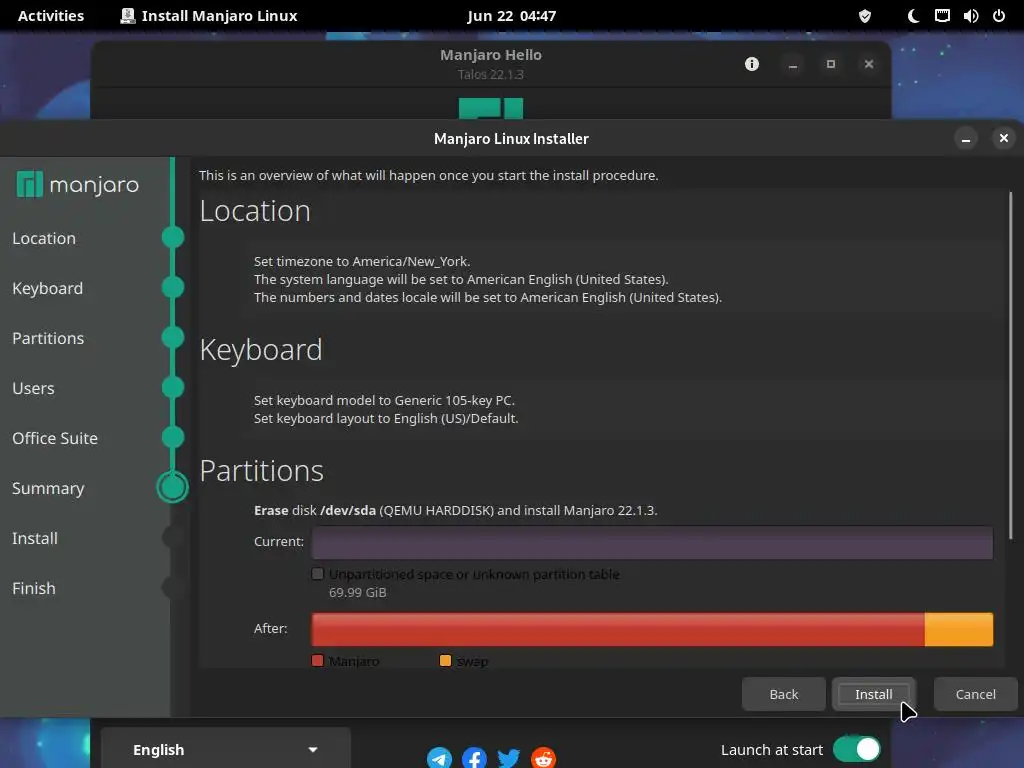
Task: Click the volume speaker tray icon
Action: (x=970, y=16)
